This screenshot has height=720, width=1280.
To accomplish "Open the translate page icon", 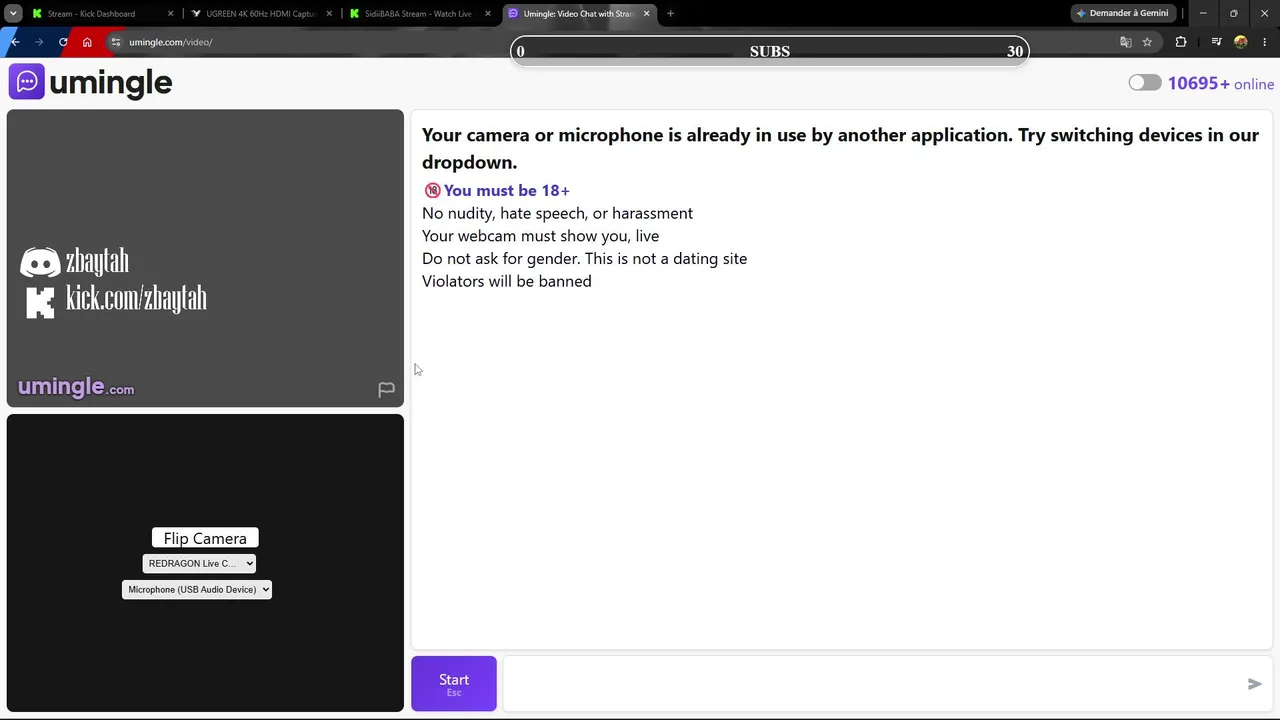I will coord(1125,42).
